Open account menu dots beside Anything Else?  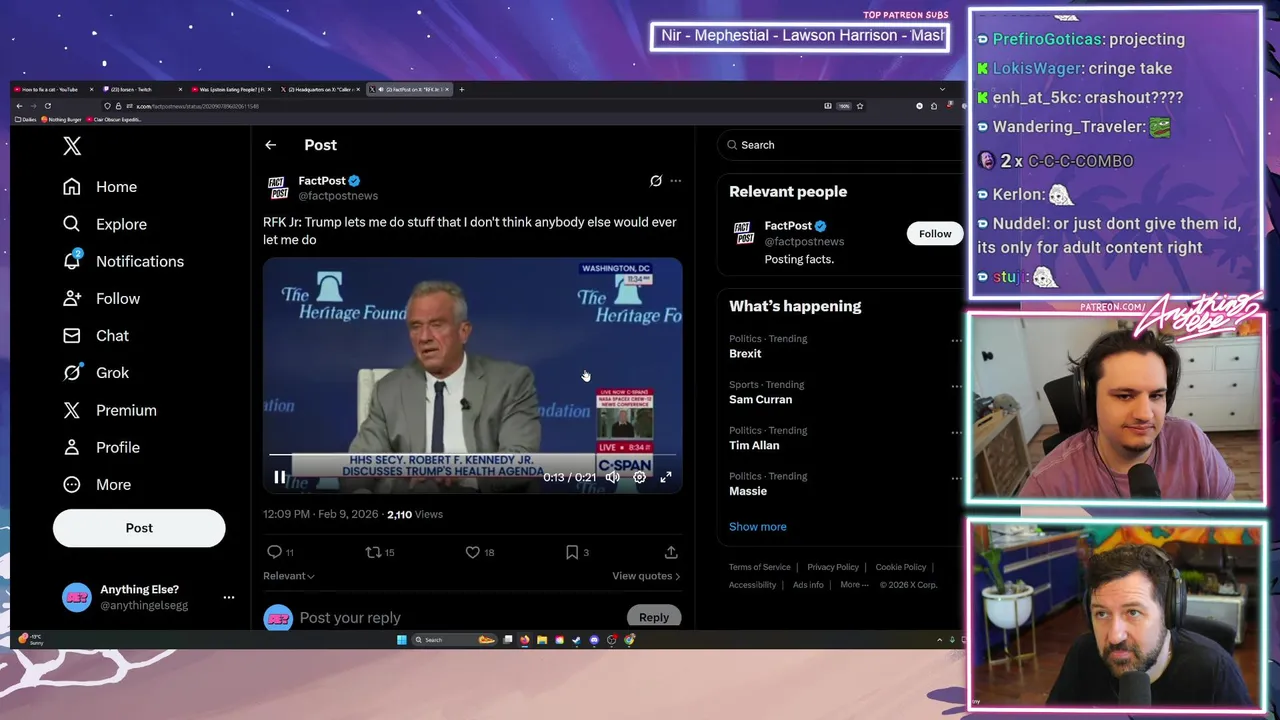pos(228,597)
